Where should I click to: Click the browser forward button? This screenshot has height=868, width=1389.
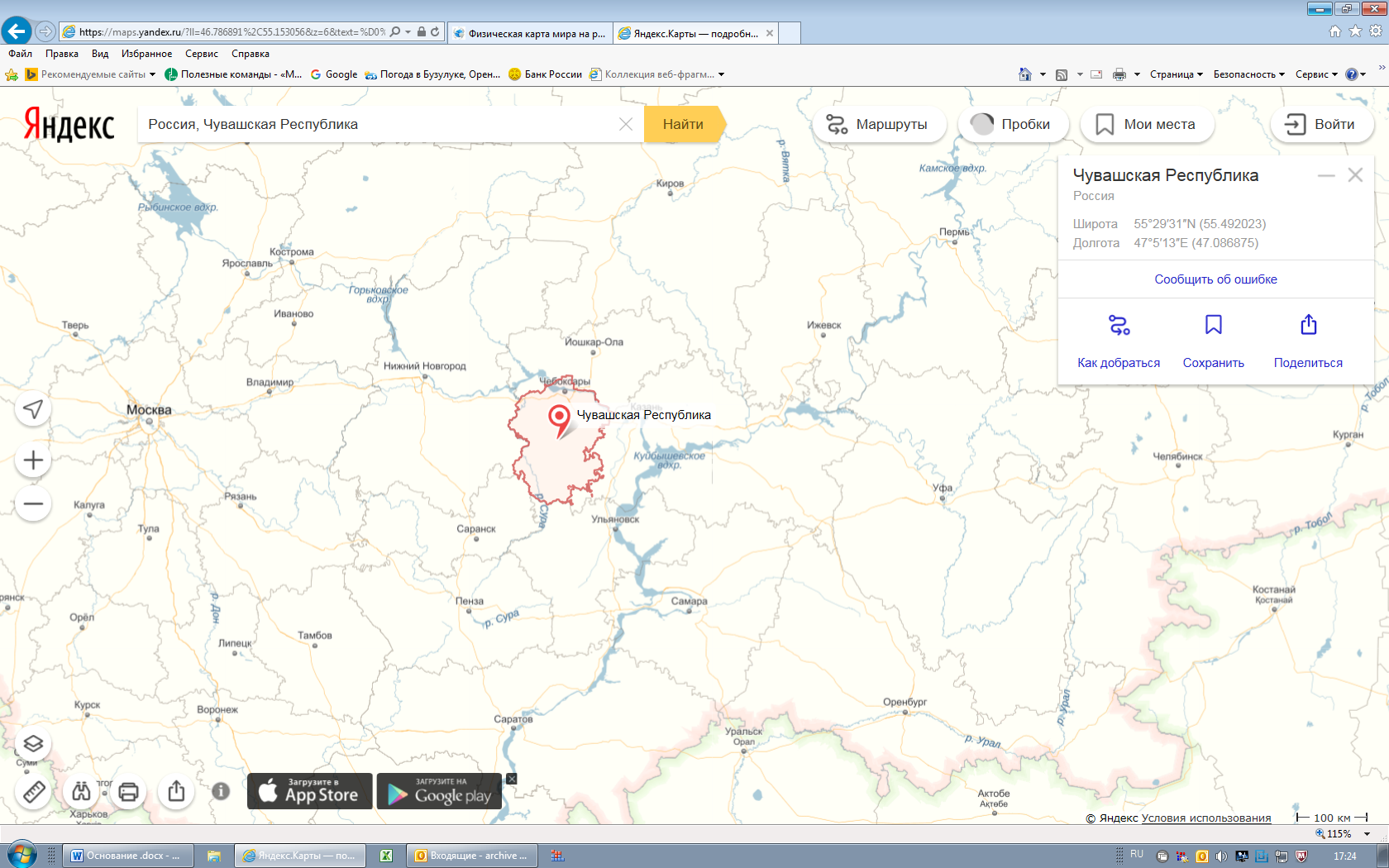point(45,31)
